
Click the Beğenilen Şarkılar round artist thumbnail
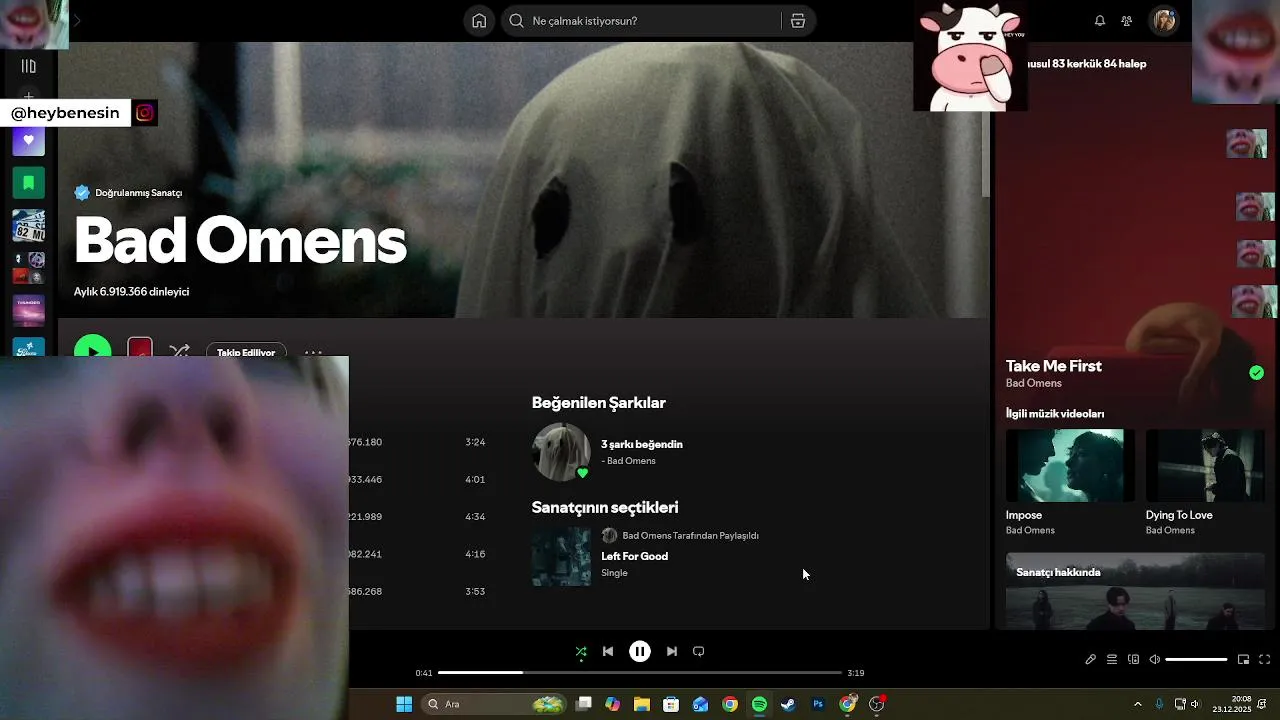[x=561, y=452]
